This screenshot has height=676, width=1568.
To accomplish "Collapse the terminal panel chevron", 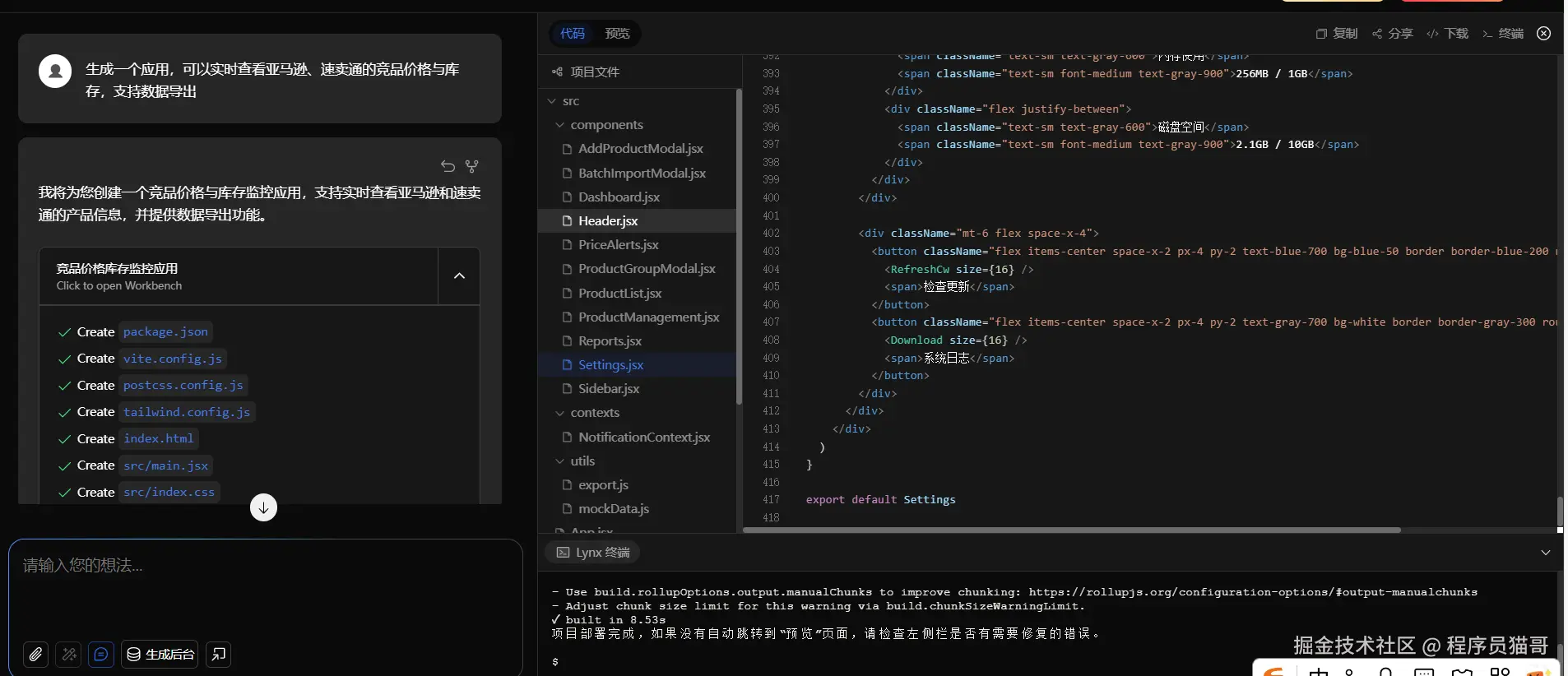I will coord(1546,553).
